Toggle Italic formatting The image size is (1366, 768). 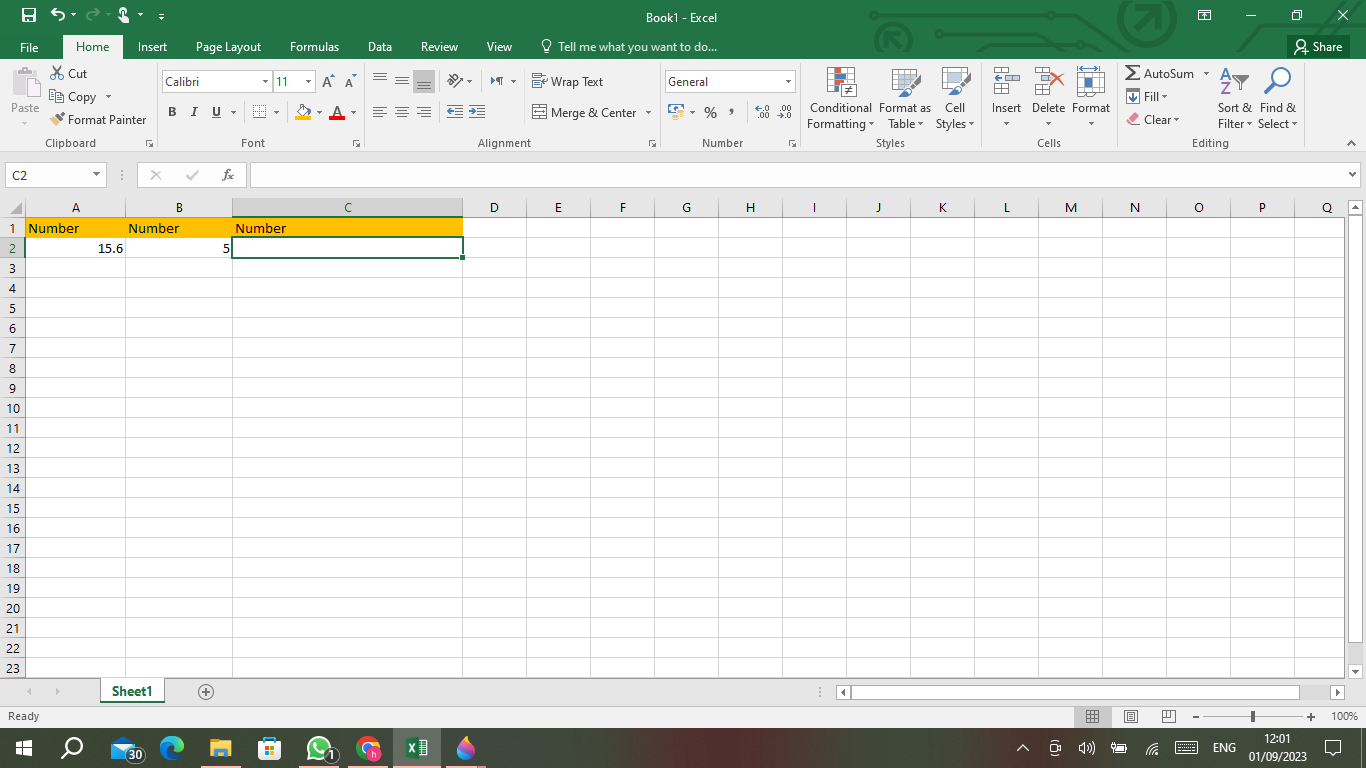point(194,111)
